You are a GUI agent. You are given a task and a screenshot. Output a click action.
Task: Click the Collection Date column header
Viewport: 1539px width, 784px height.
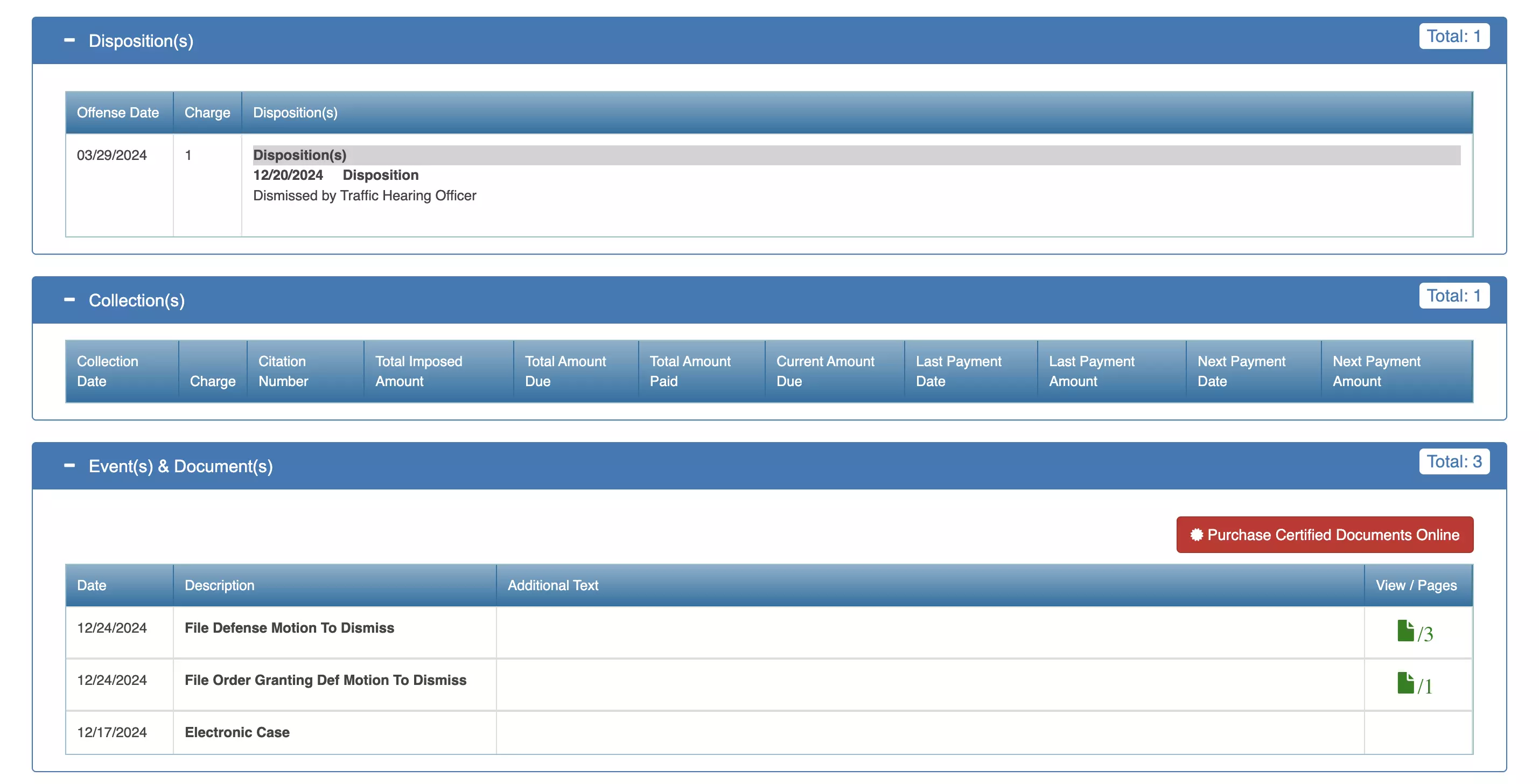coord(122,371)
